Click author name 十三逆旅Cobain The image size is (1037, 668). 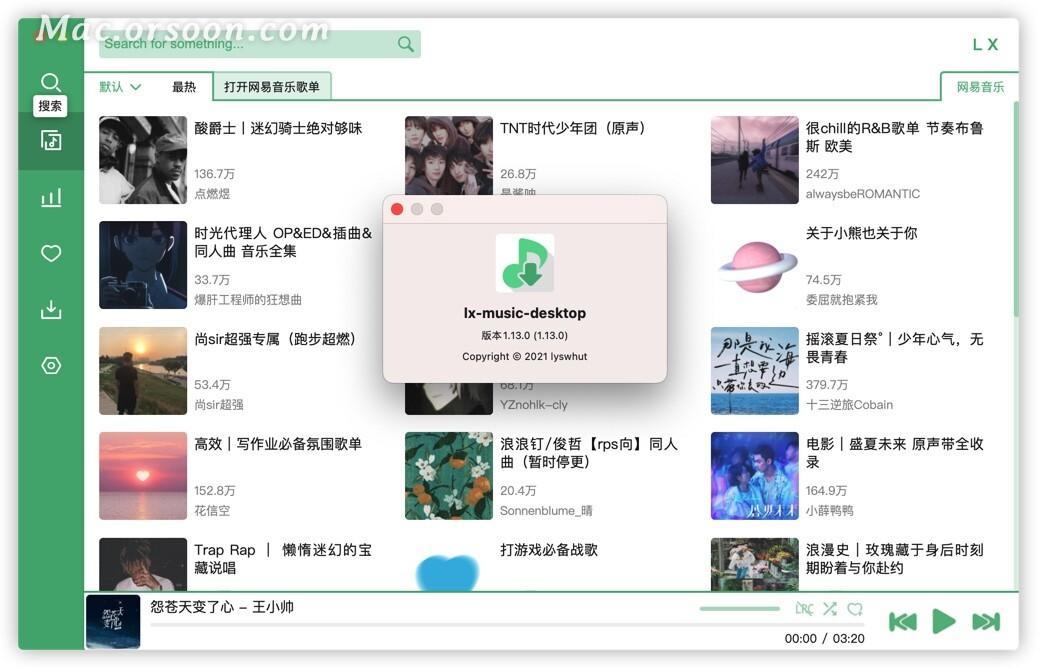(849, 405)
